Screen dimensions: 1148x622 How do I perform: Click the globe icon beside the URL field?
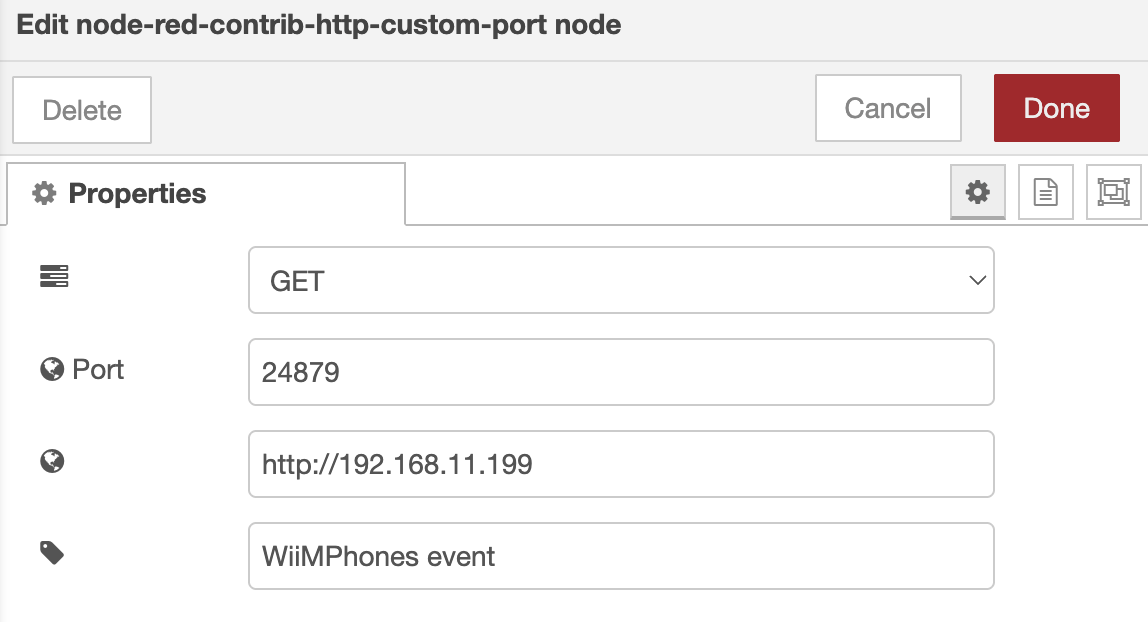(x=52, y=461)
